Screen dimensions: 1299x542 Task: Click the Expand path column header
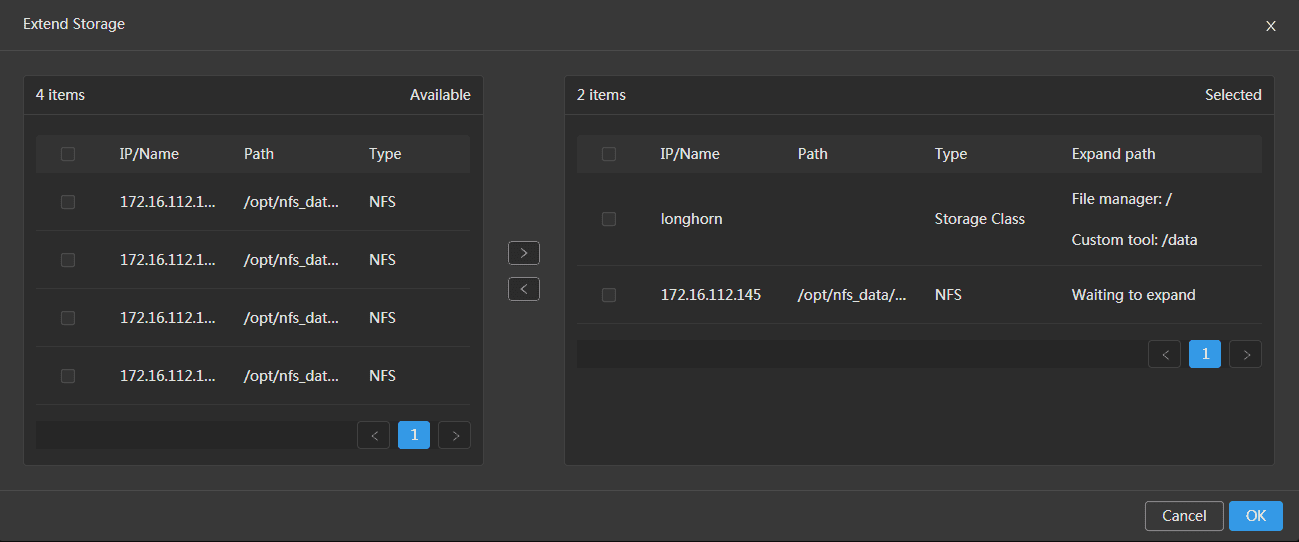(x=1114, y=154)
